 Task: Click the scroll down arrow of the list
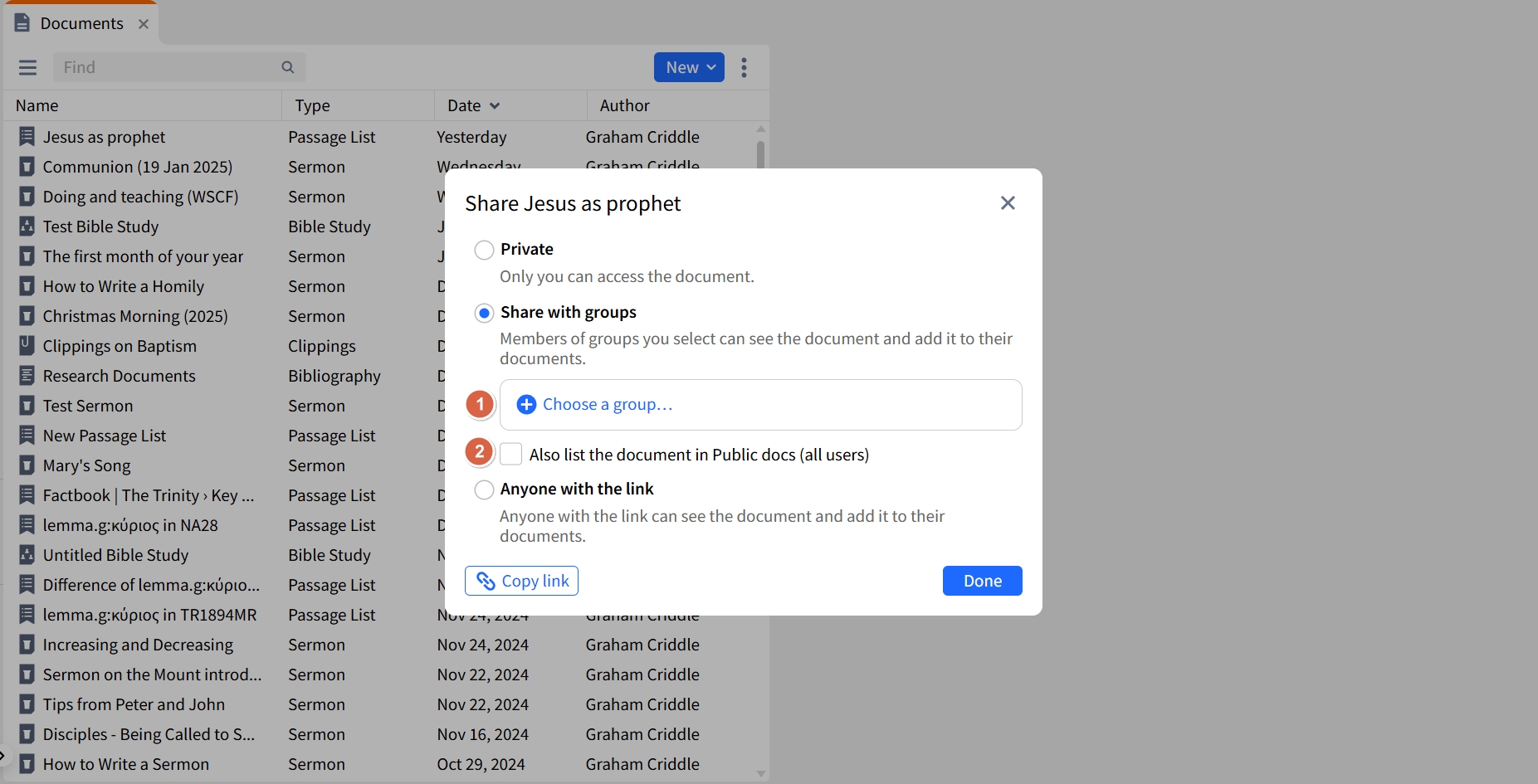[x=760, y=773]
